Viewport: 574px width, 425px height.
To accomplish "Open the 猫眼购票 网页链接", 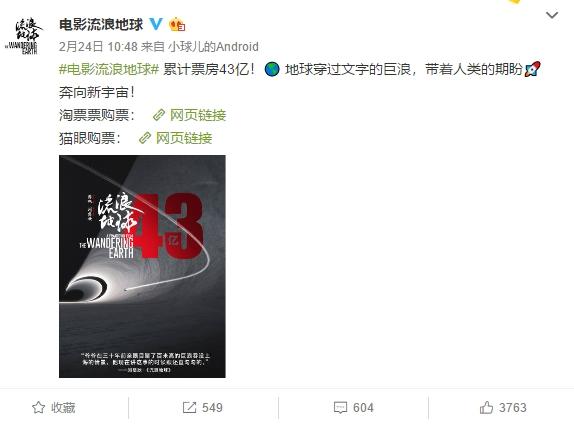I will coord(175,138).
